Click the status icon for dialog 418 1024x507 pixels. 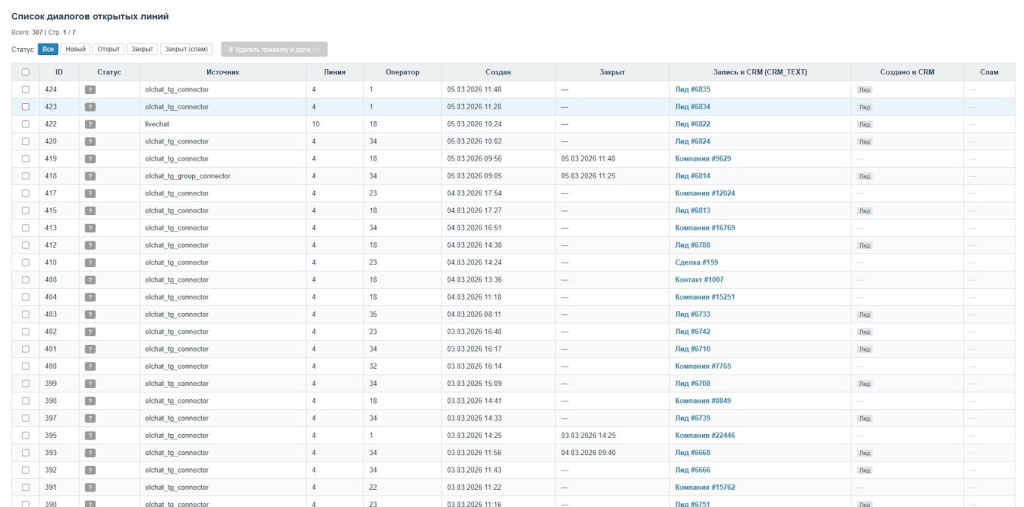90,176
